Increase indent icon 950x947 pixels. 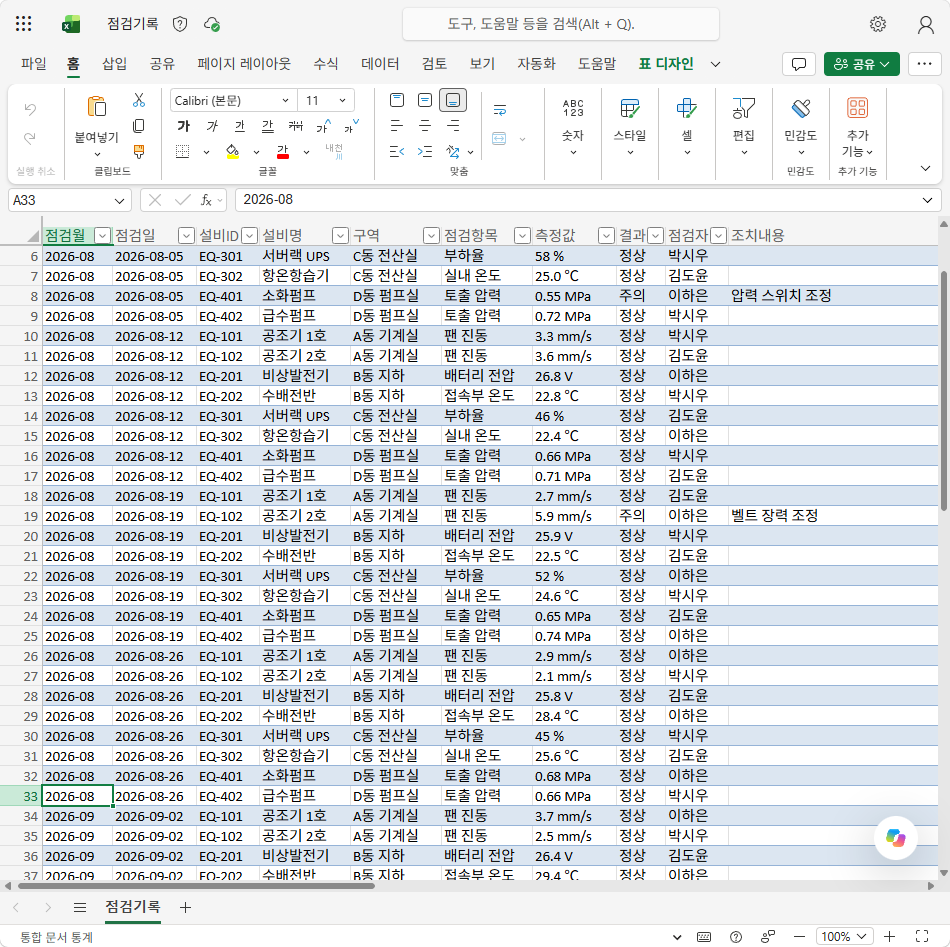[425, 151]
